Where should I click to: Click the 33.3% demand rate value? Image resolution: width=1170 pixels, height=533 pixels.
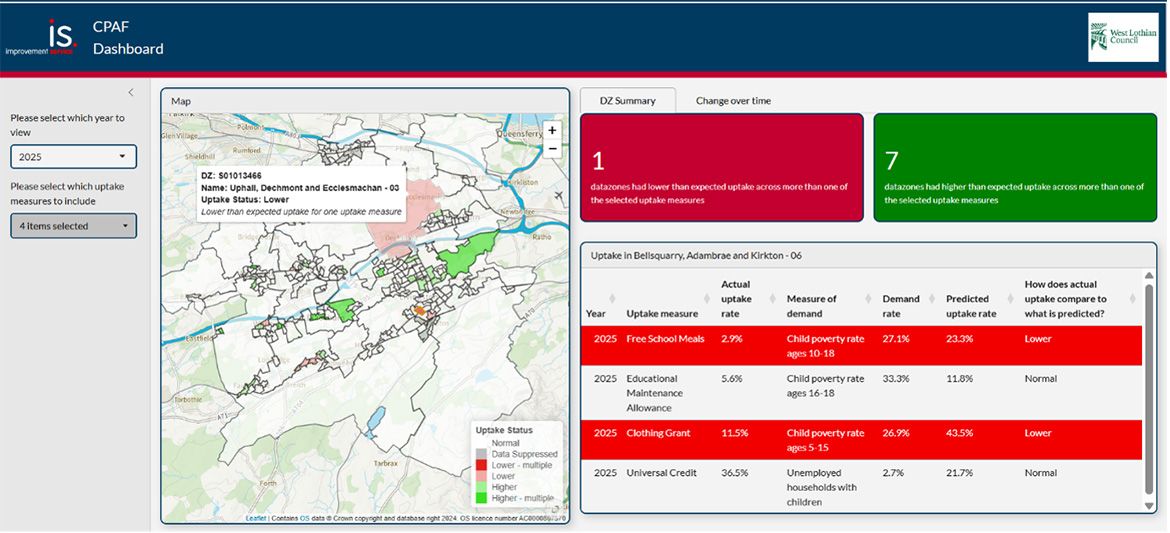895,378
